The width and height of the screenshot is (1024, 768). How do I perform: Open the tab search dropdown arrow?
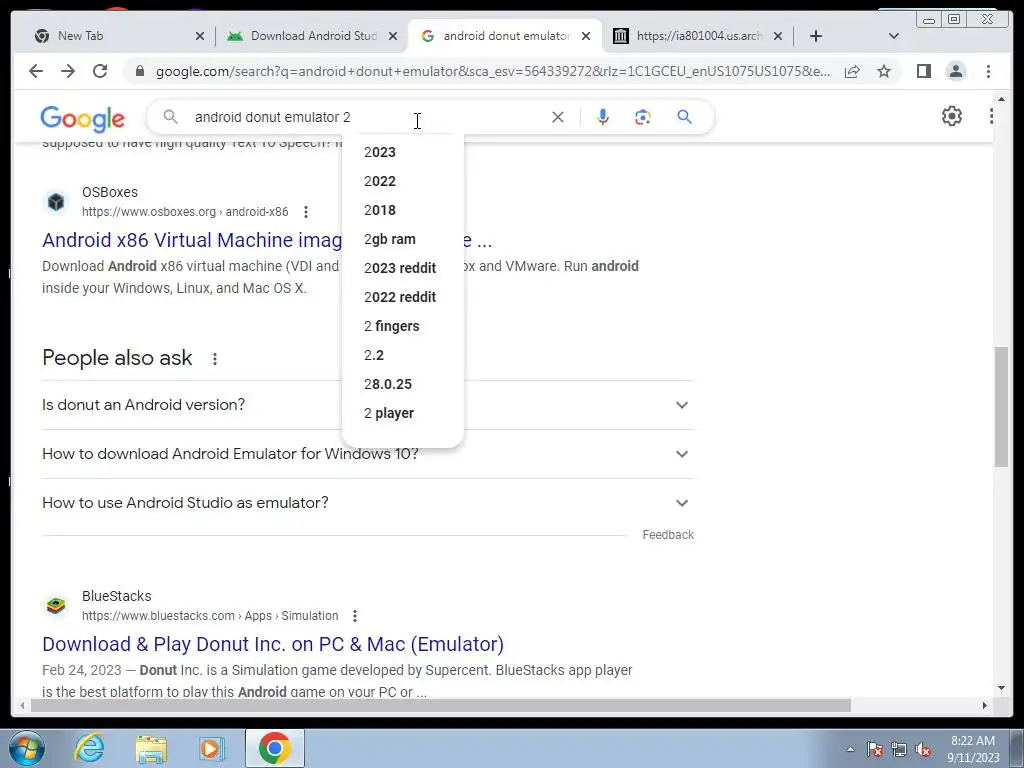[894, 36]
